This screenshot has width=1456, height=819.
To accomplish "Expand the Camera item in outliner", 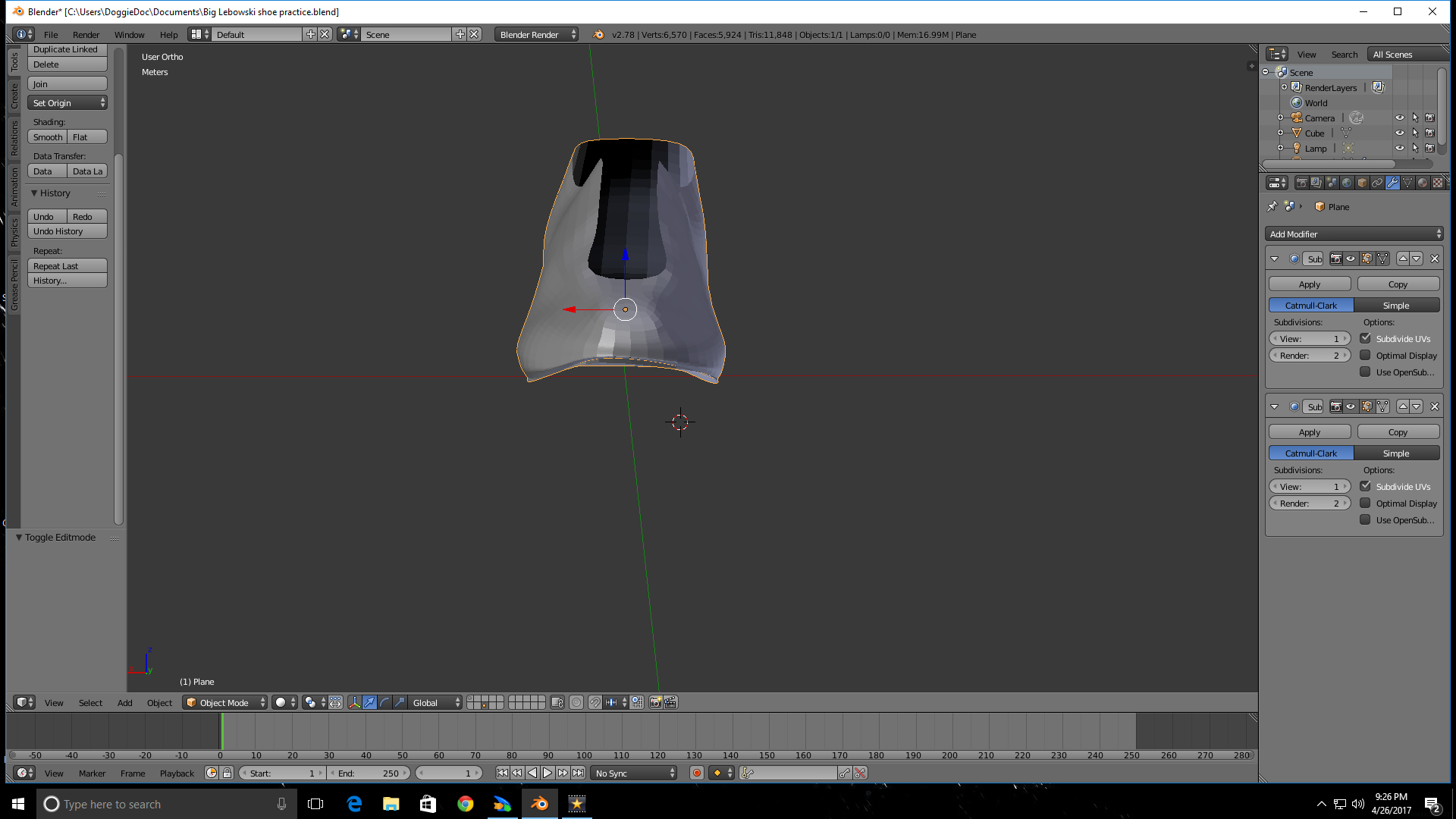I will (1281, 118).
